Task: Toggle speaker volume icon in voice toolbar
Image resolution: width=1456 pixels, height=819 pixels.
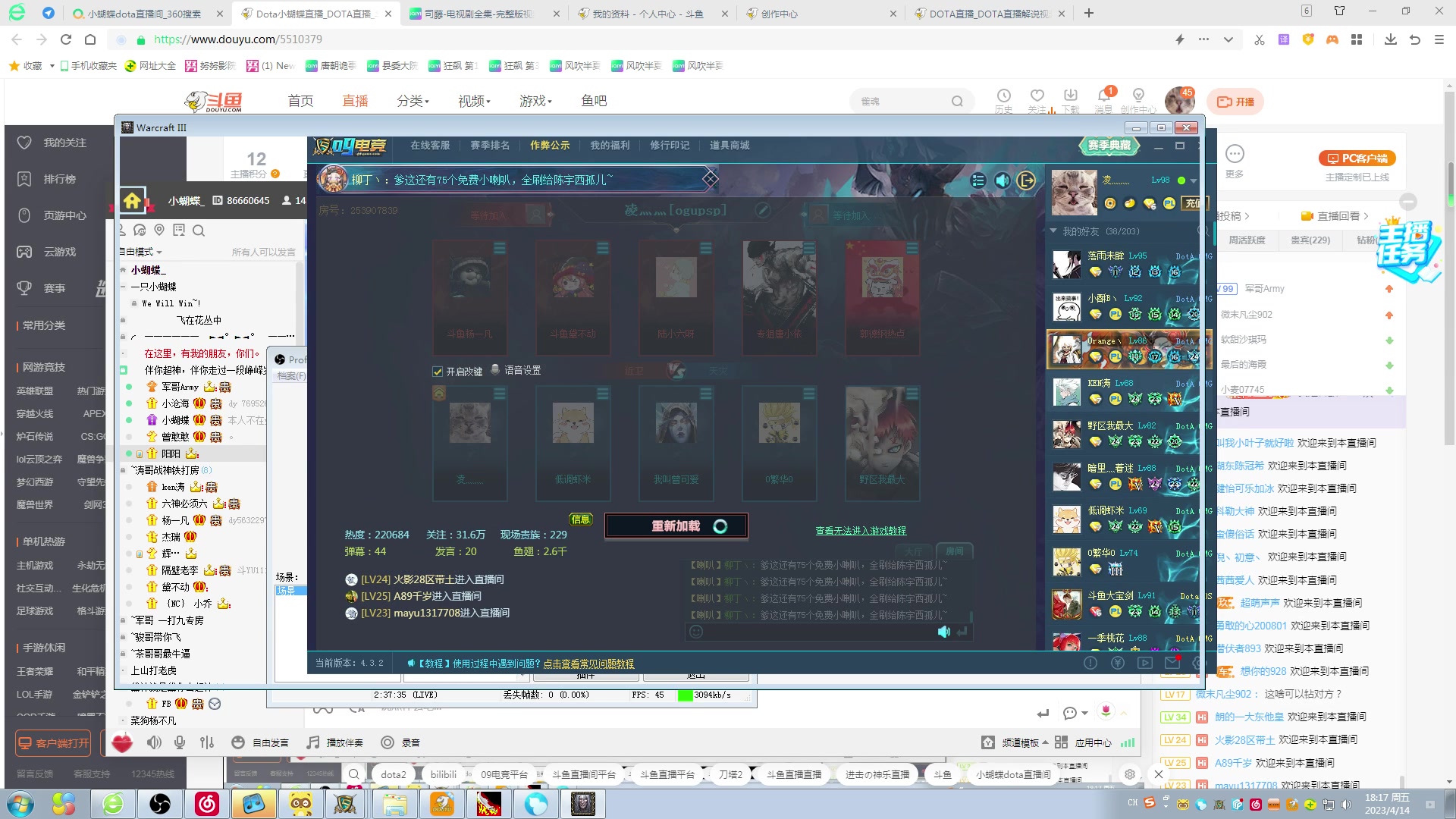Action: 154,742
